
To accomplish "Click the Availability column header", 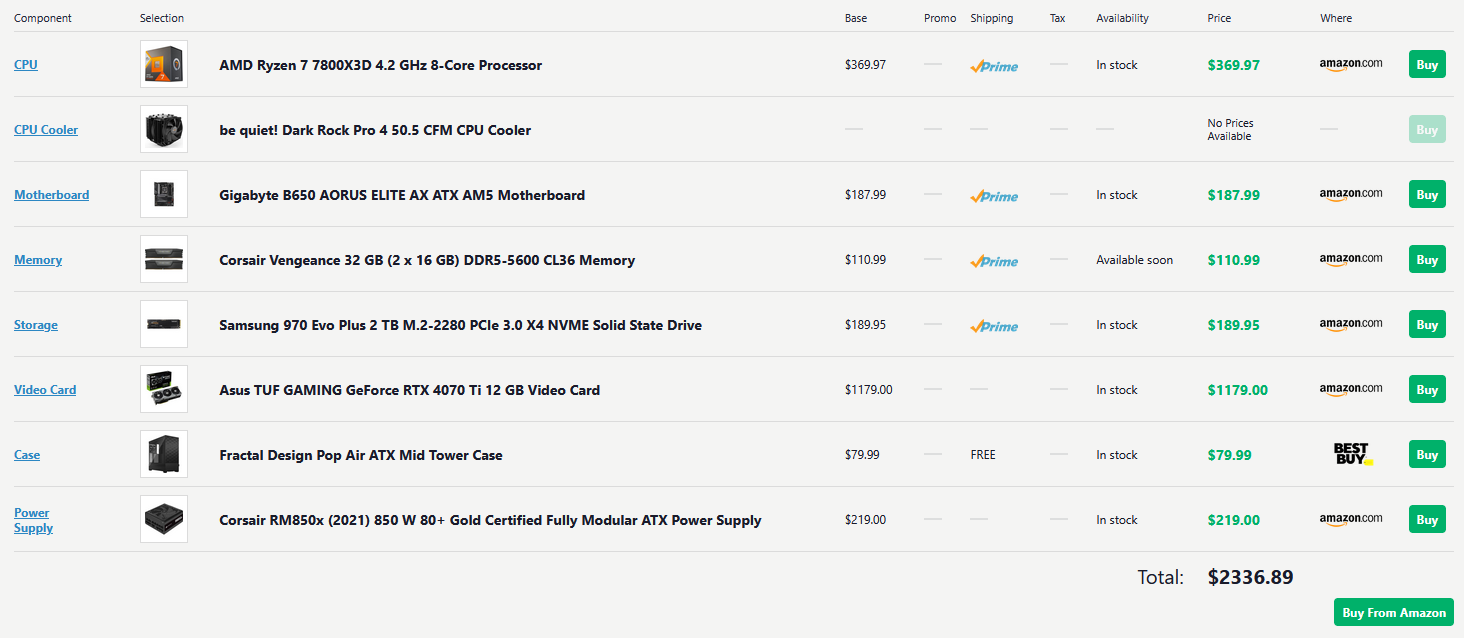I will 1122,18.
